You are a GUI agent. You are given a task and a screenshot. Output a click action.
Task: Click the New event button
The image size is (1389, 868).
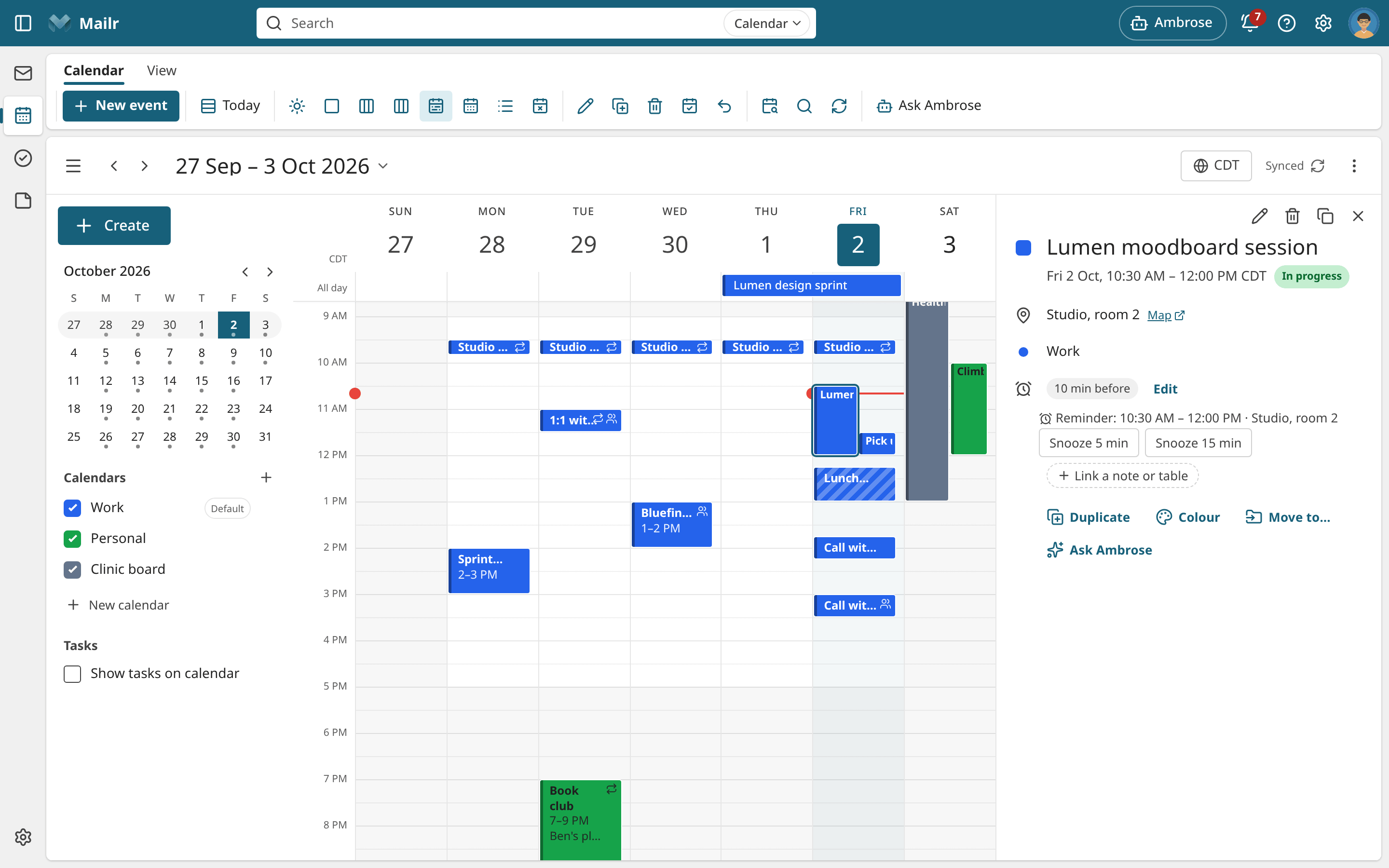[121, 106]
